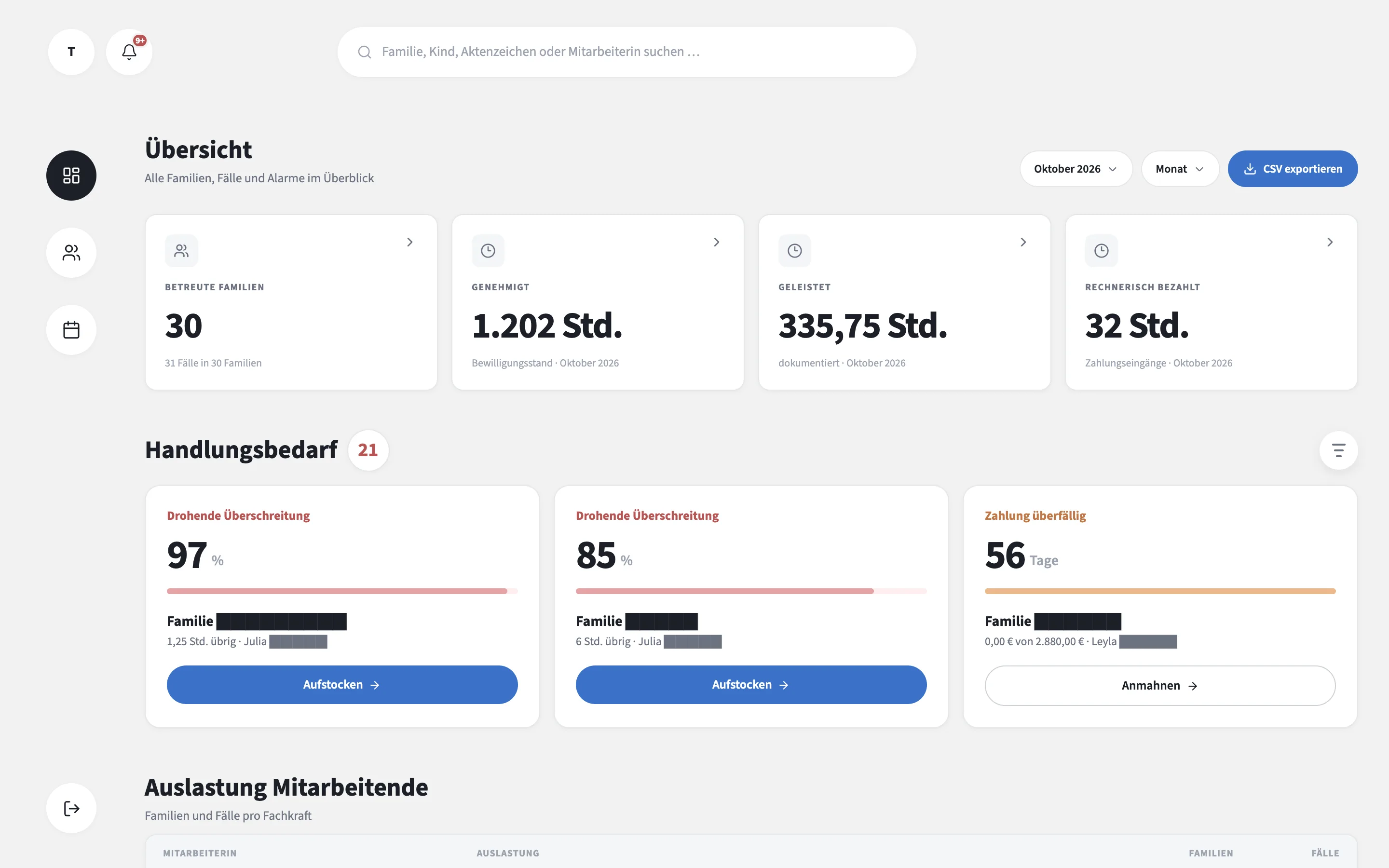Click the filter icon beside Handlungsbedarf
Viewport: 1389px width, 868px height.
pyautogui.click(x=1338, y=450)
